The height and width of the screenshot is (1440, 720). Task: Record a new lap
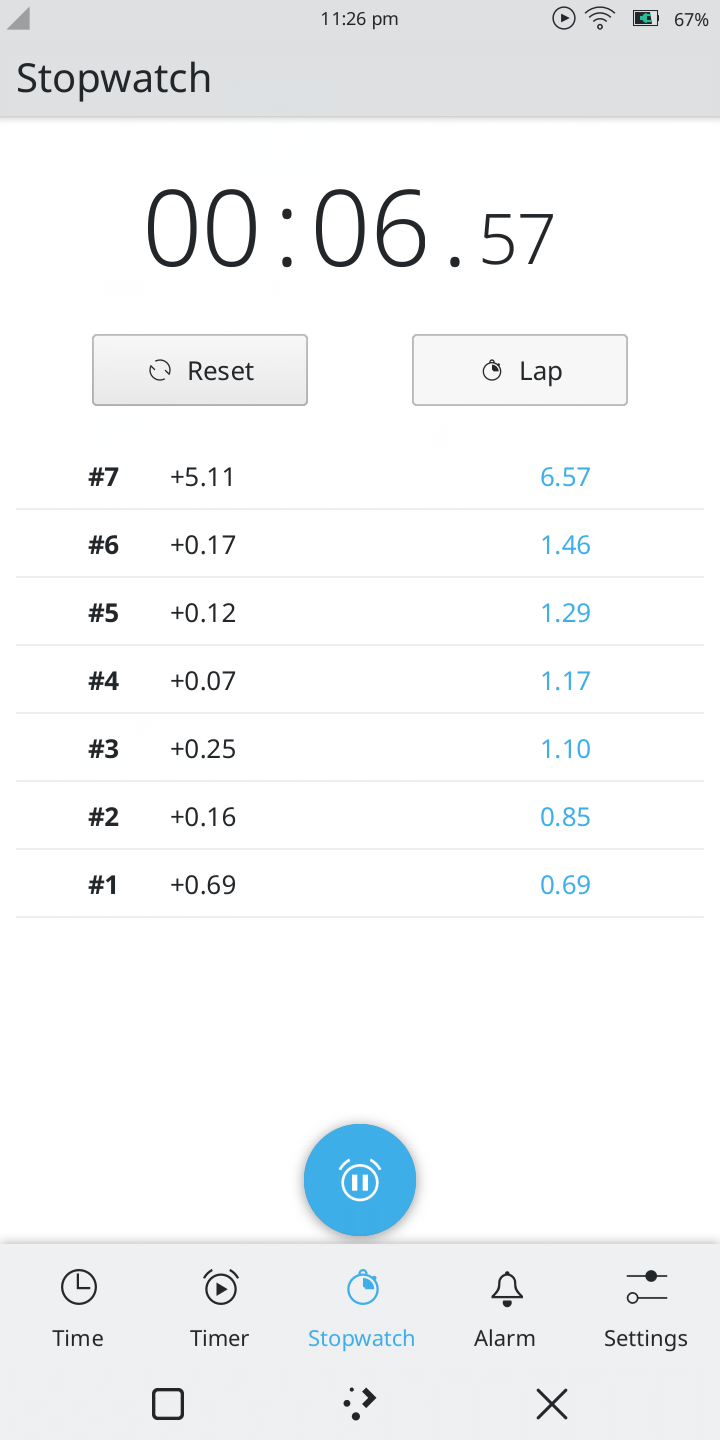click(x=520, y=370)
